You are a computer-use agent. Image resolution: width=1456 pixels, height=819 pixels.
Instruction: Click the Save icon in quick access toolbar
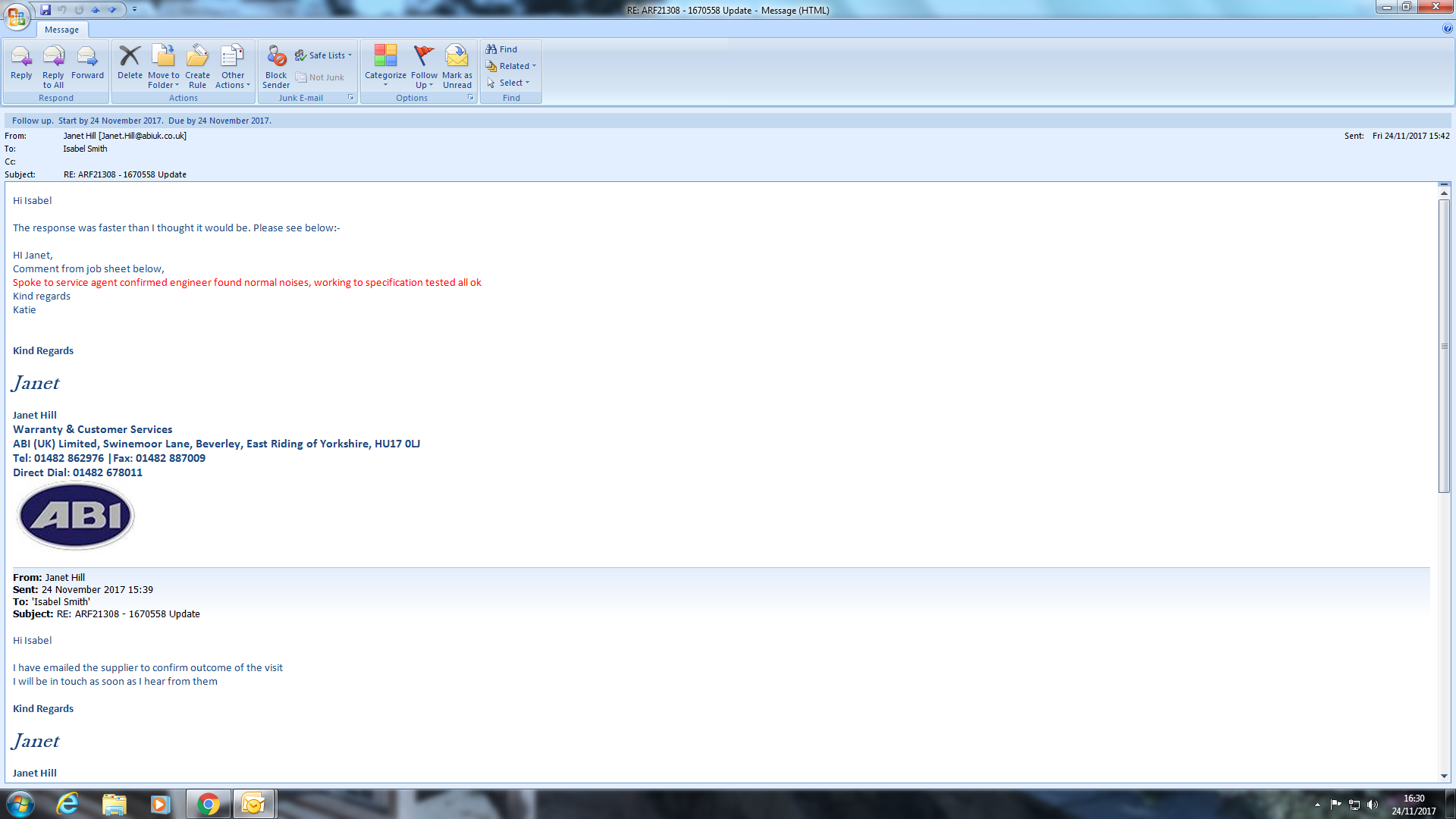click(x=45, y=10)
